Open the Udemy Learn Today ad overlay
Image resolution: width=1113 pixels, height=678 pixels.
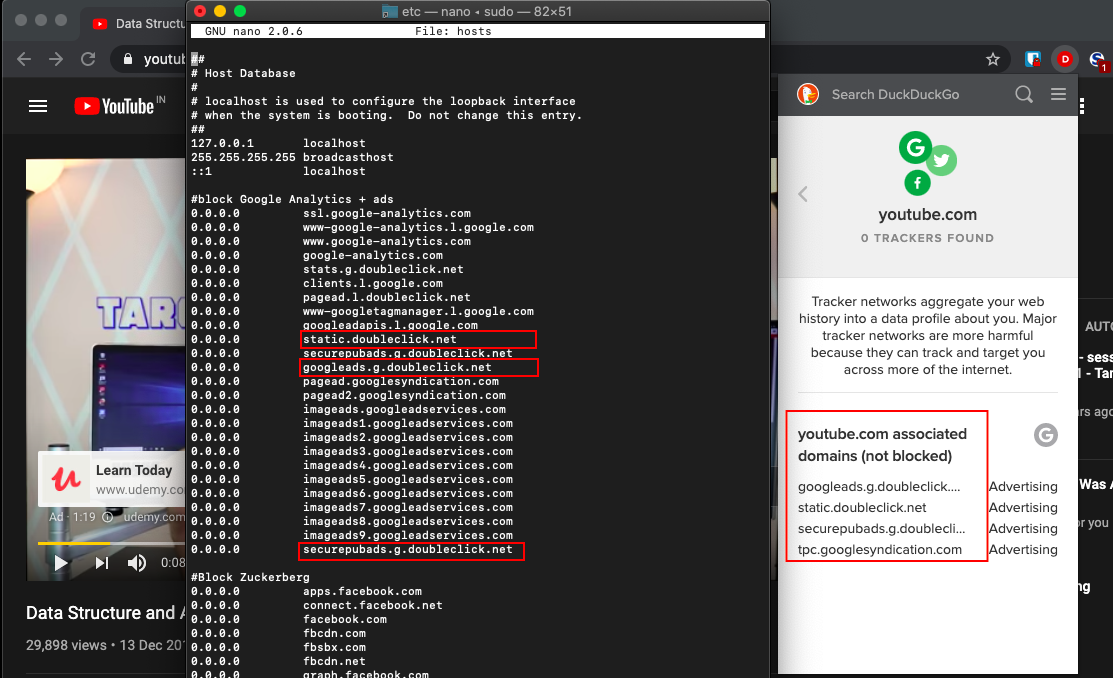click(111, 479)
